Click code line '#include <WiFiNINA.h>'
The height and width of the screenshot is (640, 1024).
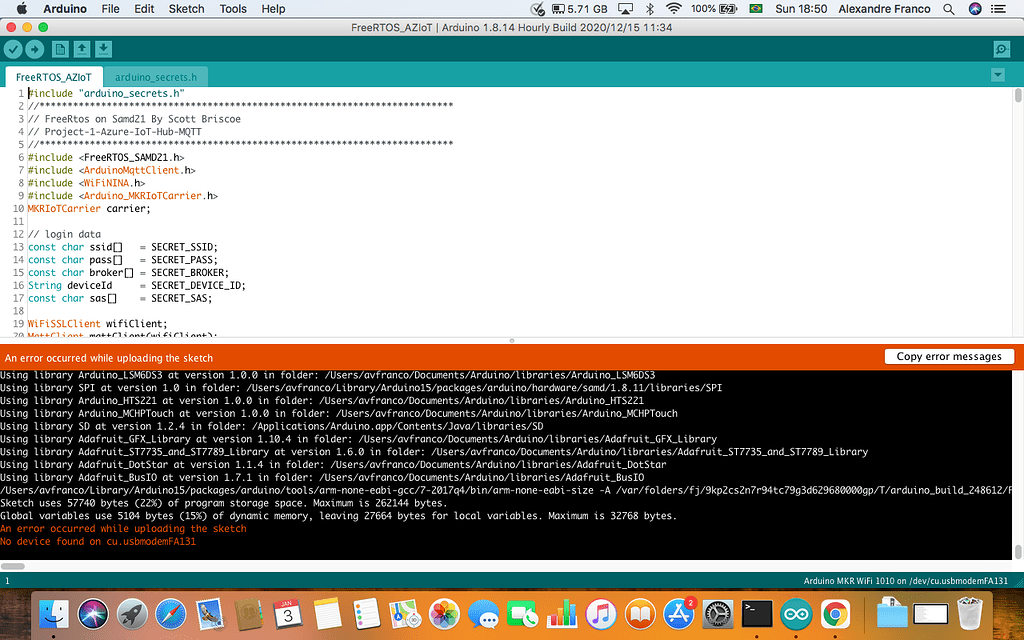click(86, 183)
